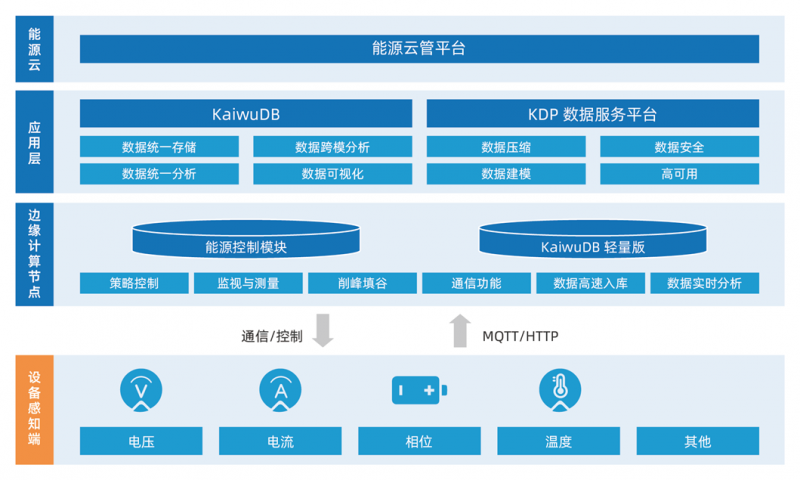Click the 数据安全 box
The height and width of the screenshot is (480, 800).
point(680,147)
